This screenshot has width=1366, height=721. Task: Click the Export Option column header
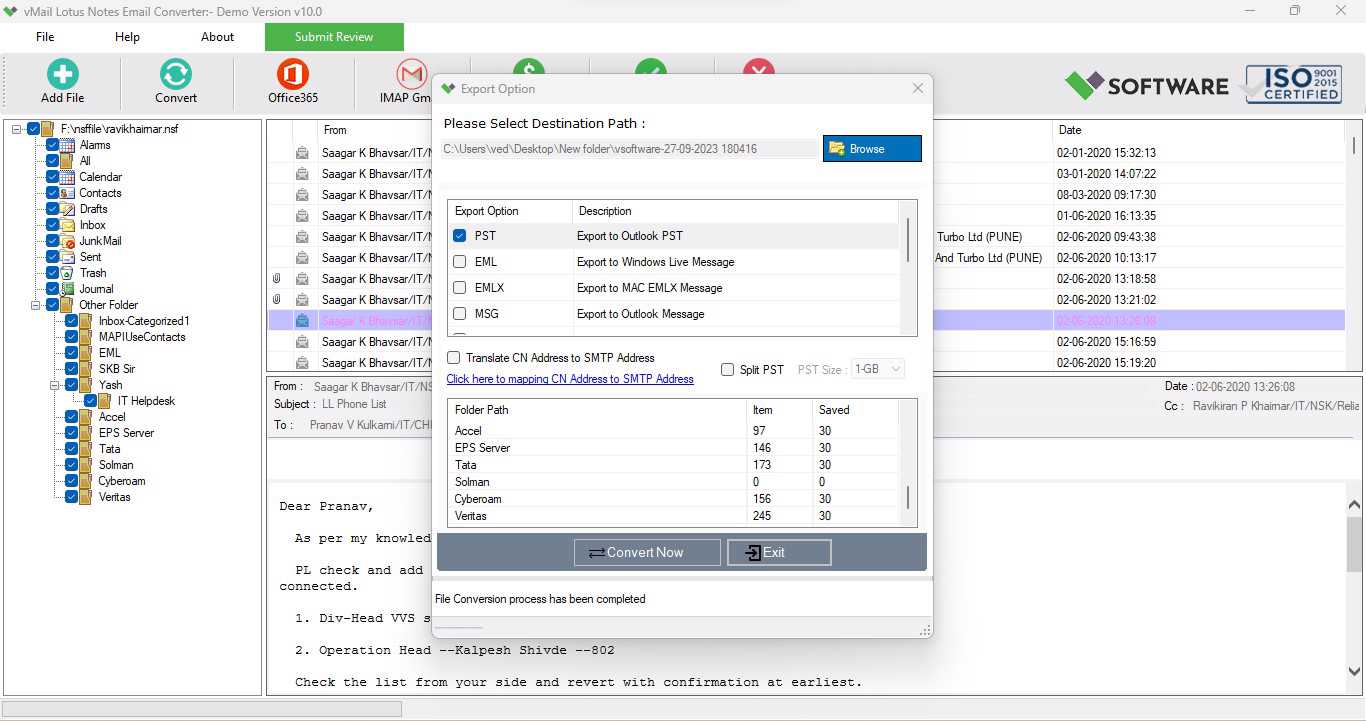(510, 211)
